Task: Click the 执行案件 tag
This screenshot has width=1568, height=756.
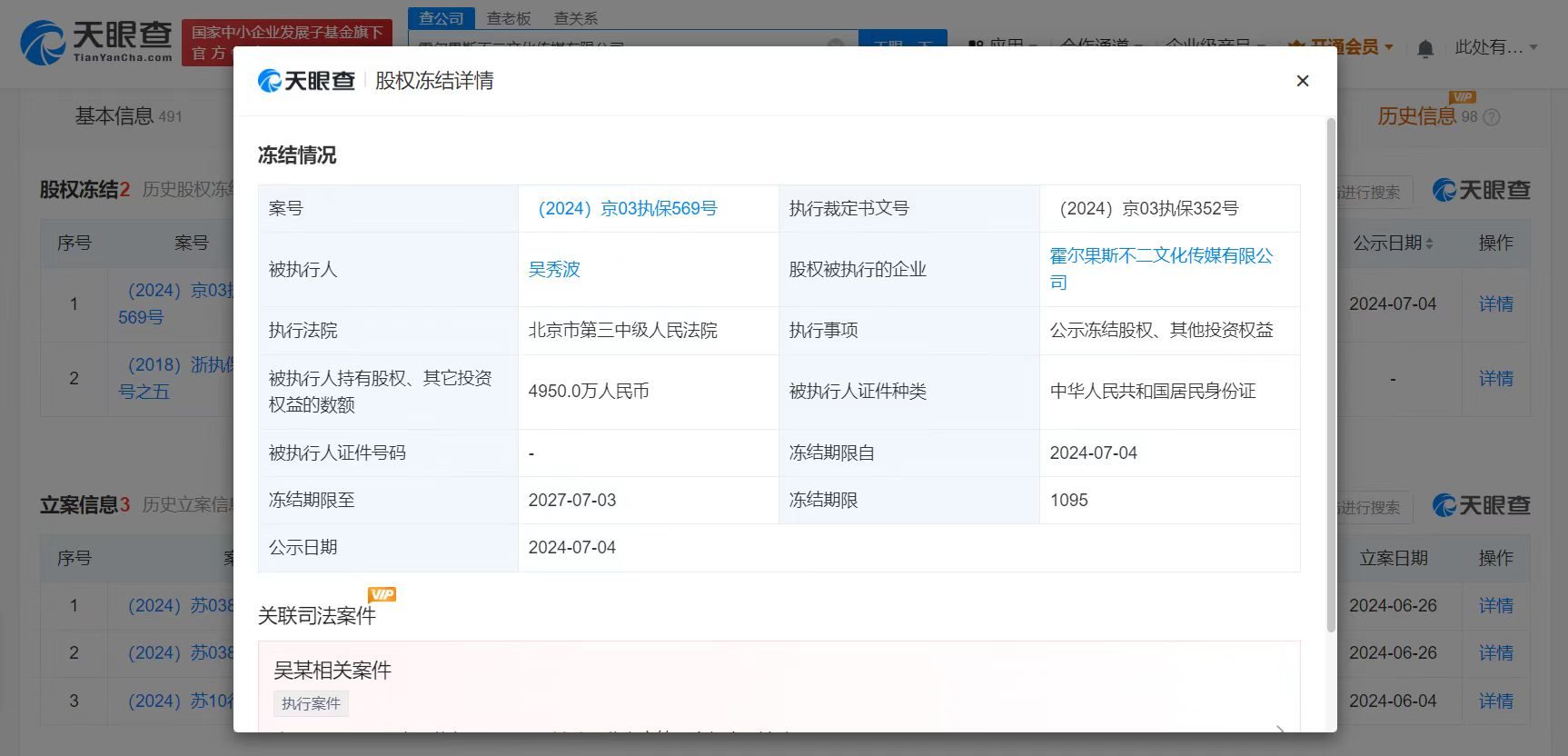Action: pos(311,703)
